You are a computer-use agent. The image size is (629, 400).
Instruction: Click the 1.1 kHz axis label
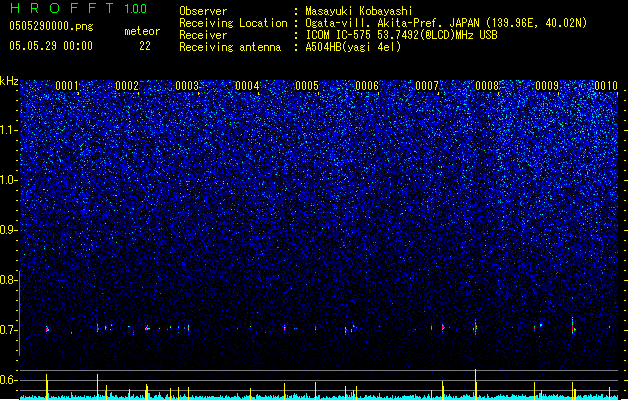(8, 130)
